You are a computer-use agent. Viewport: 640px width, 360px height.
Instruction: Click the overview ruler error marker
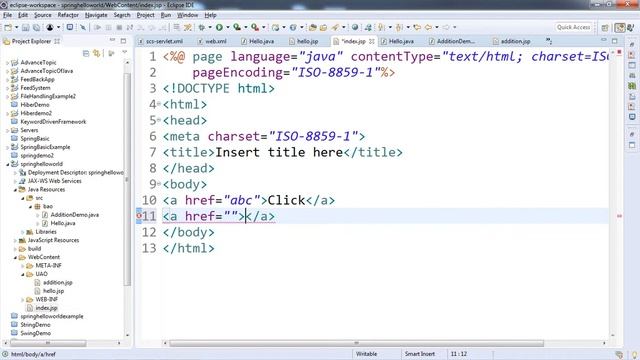[x=619, y=216]
